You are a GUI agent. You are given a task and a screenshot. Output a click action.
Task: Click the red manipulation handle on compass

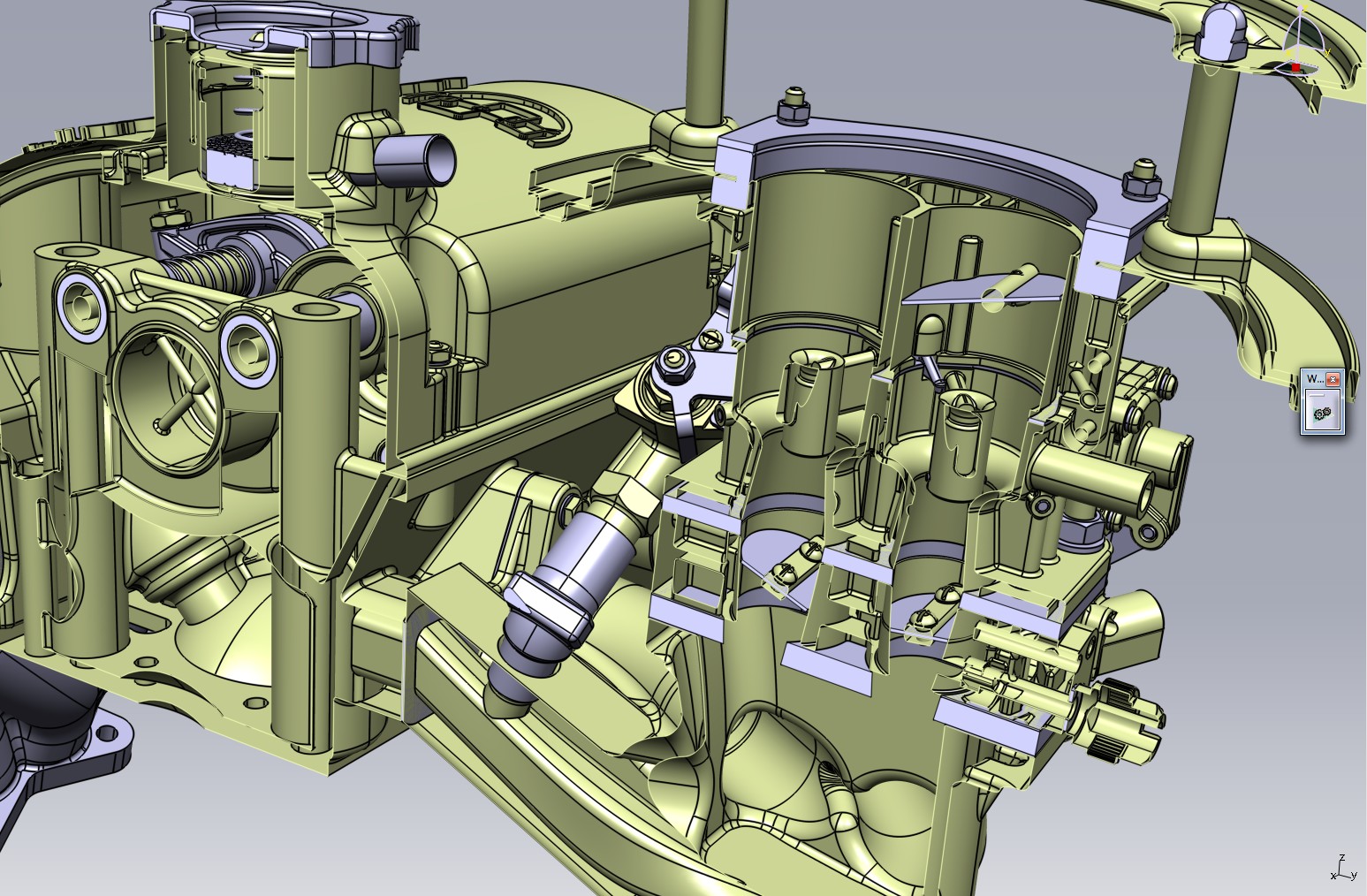point(1295,67)
